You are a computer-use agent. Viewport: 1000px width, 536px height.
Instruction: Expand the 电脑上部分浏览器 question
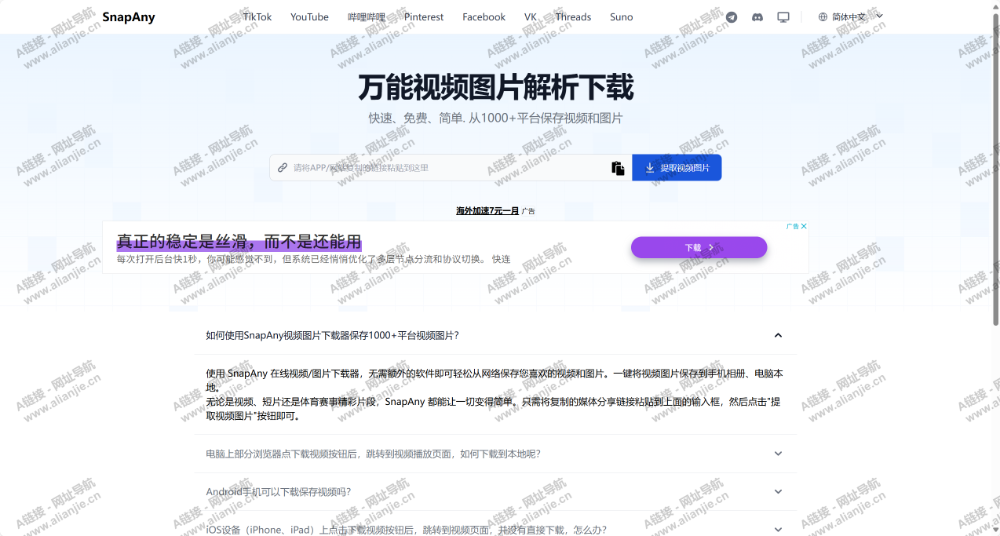coord(495,454)
